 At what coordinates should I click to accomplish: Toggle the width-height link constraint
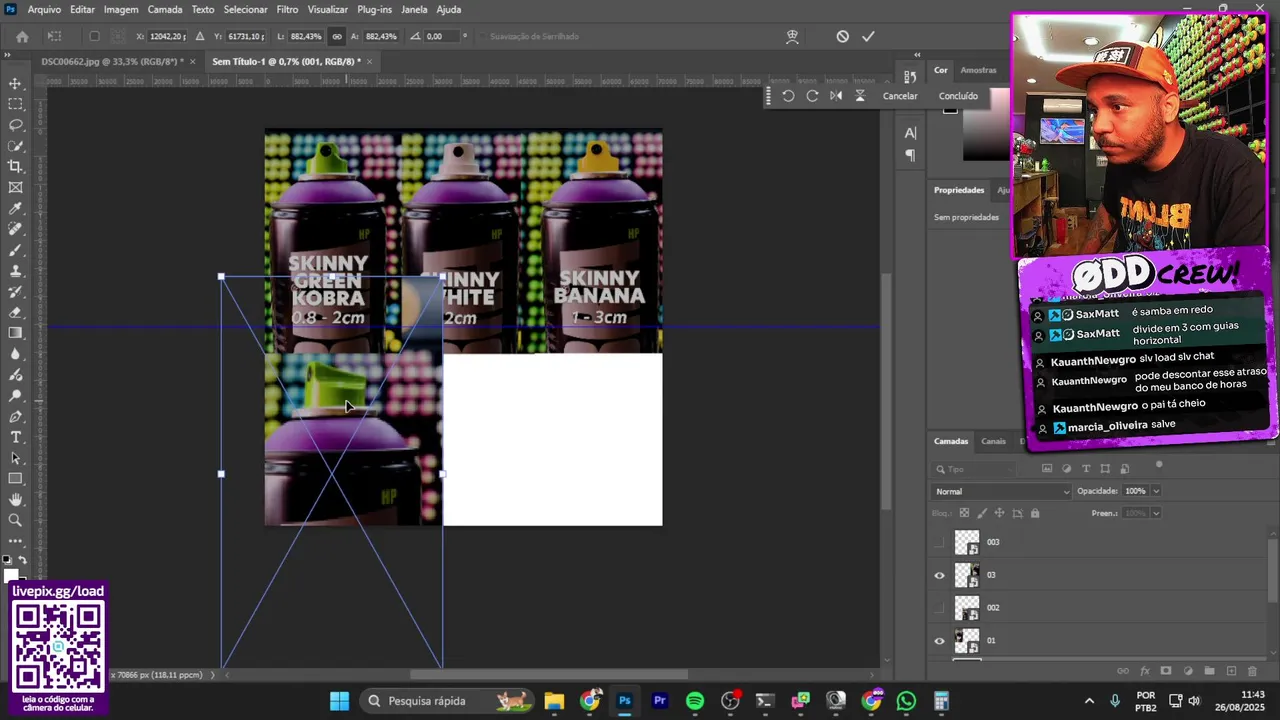(x=337, y=37)
